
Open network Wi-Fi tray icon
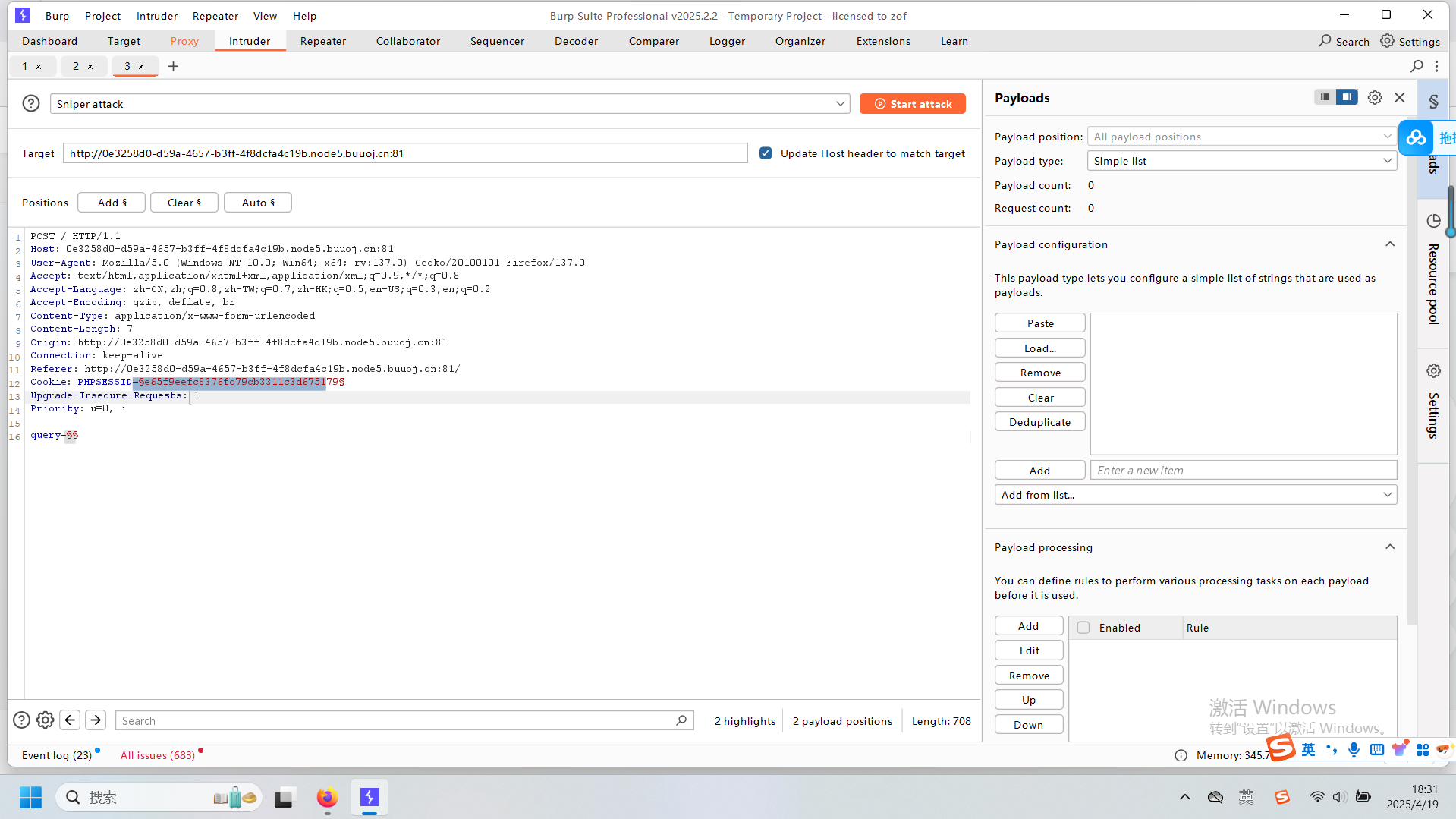click(1317, 797)
